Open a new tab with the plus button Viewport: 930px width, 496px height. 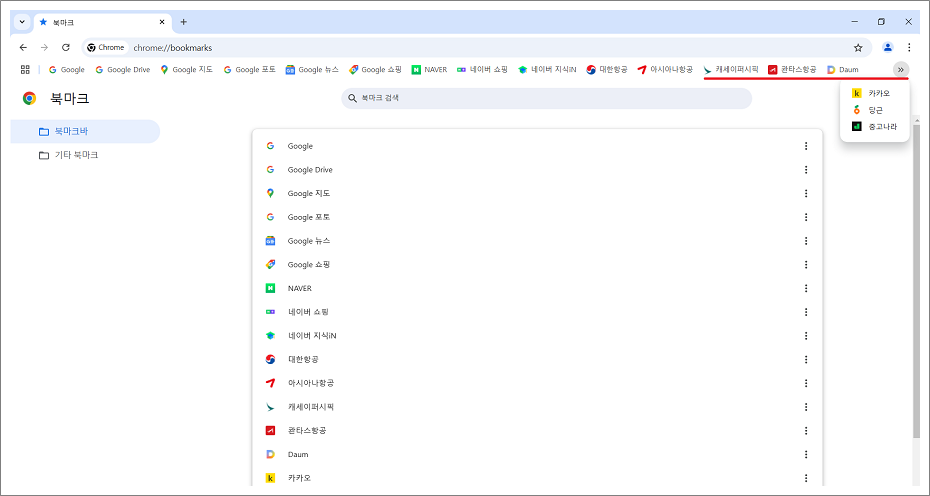[183, 22]
